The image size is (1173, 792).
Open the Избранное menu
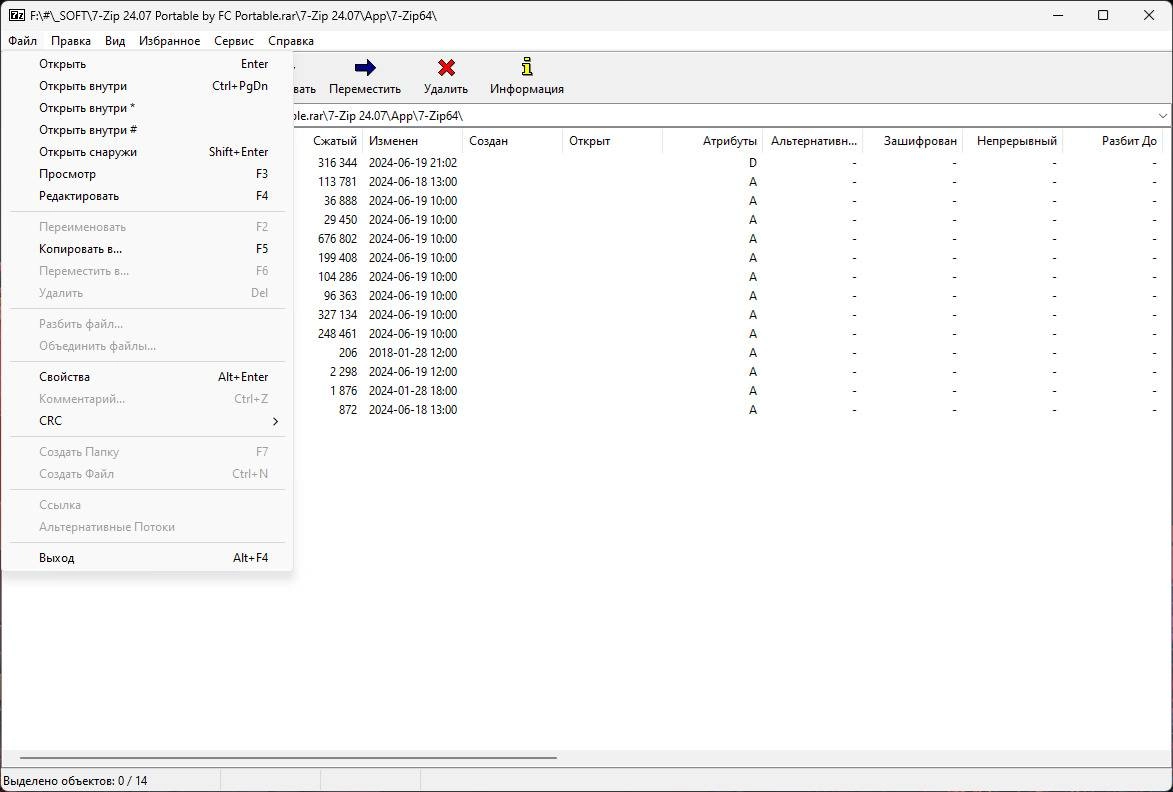pyautogui.click(x=169, y=41)
